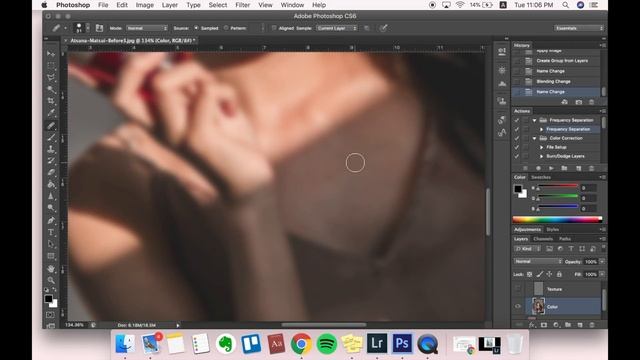Switch to the Swatches tab
The width and height of the screenshot is (640, 360).
[x=541, y=177]
